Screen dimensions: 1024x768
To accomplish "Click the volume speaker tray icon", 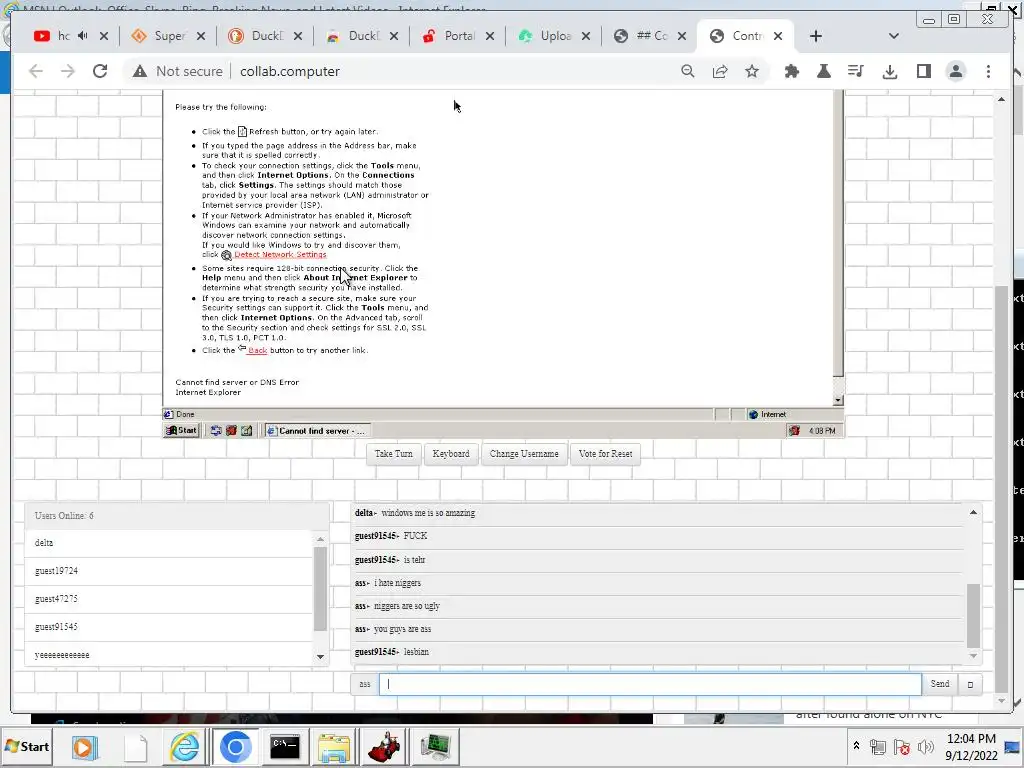I will [925, 746].
